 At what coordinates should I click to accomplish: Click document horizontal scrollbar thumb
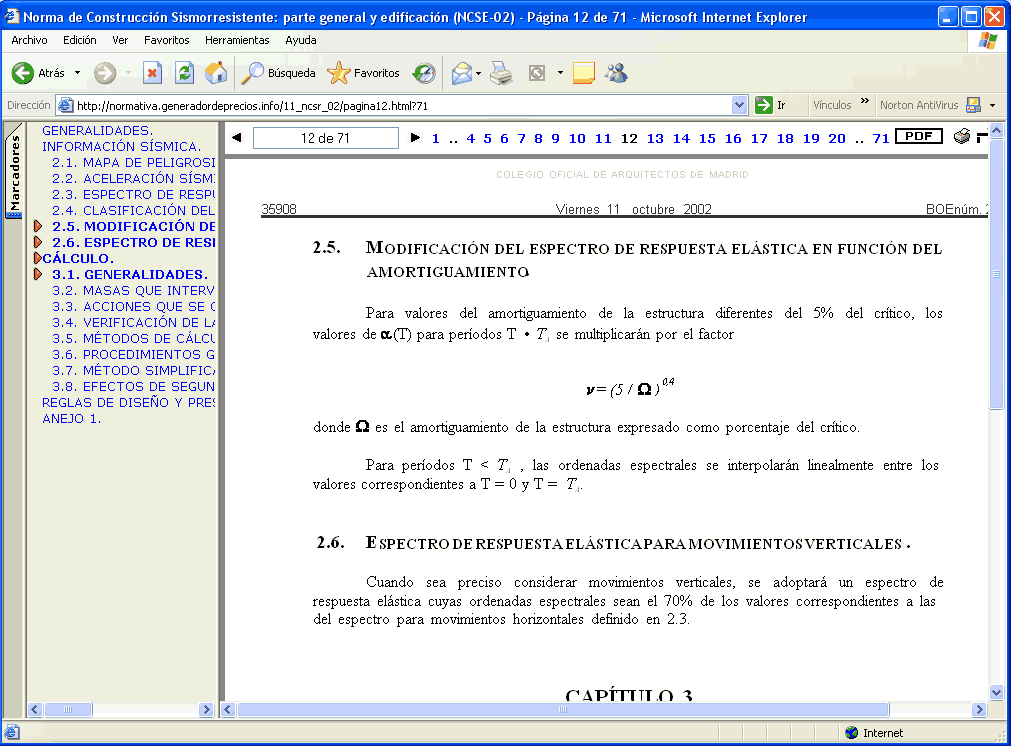[x=563, y=709]
